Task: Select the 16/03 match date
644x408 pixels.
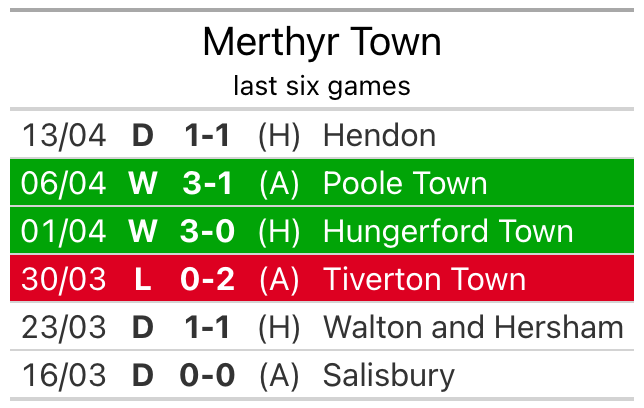Action: (64, 375)
